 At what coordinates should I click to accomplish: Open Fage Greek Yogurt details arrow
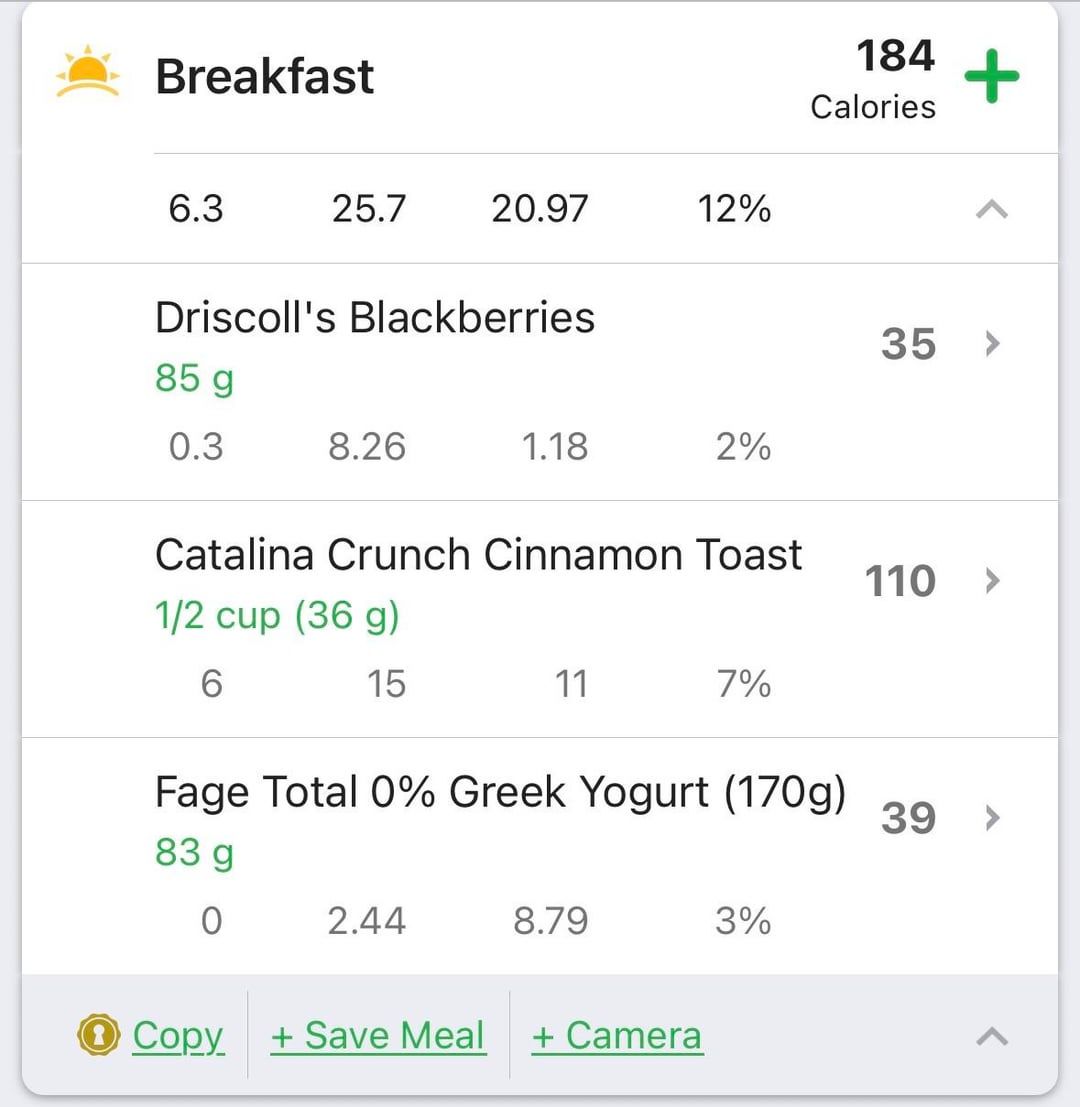[992, 818]
